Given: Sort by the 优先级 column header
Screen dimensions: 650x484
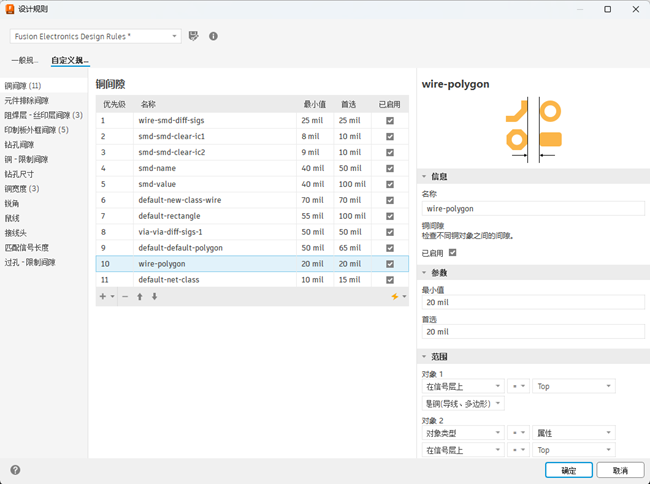Looking at the screenshot, I should click(114, 104).
